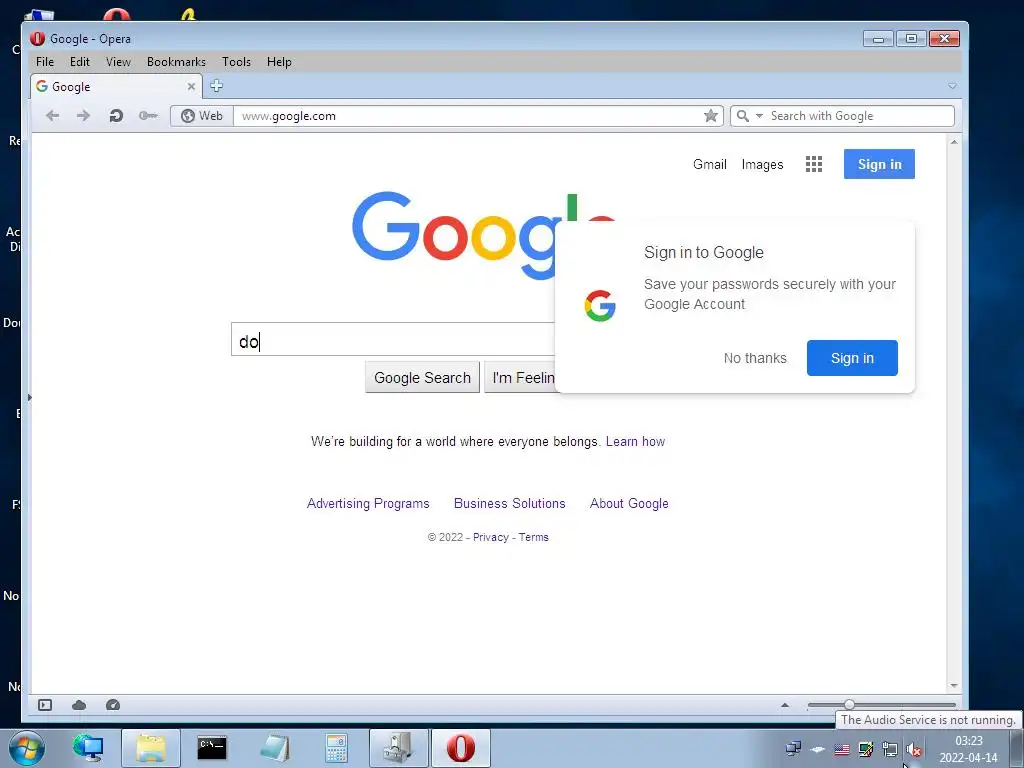This screenshot has height=768, width=1024.
Task: Click the Web globe badge in address bar
Action: pos(202,116)
